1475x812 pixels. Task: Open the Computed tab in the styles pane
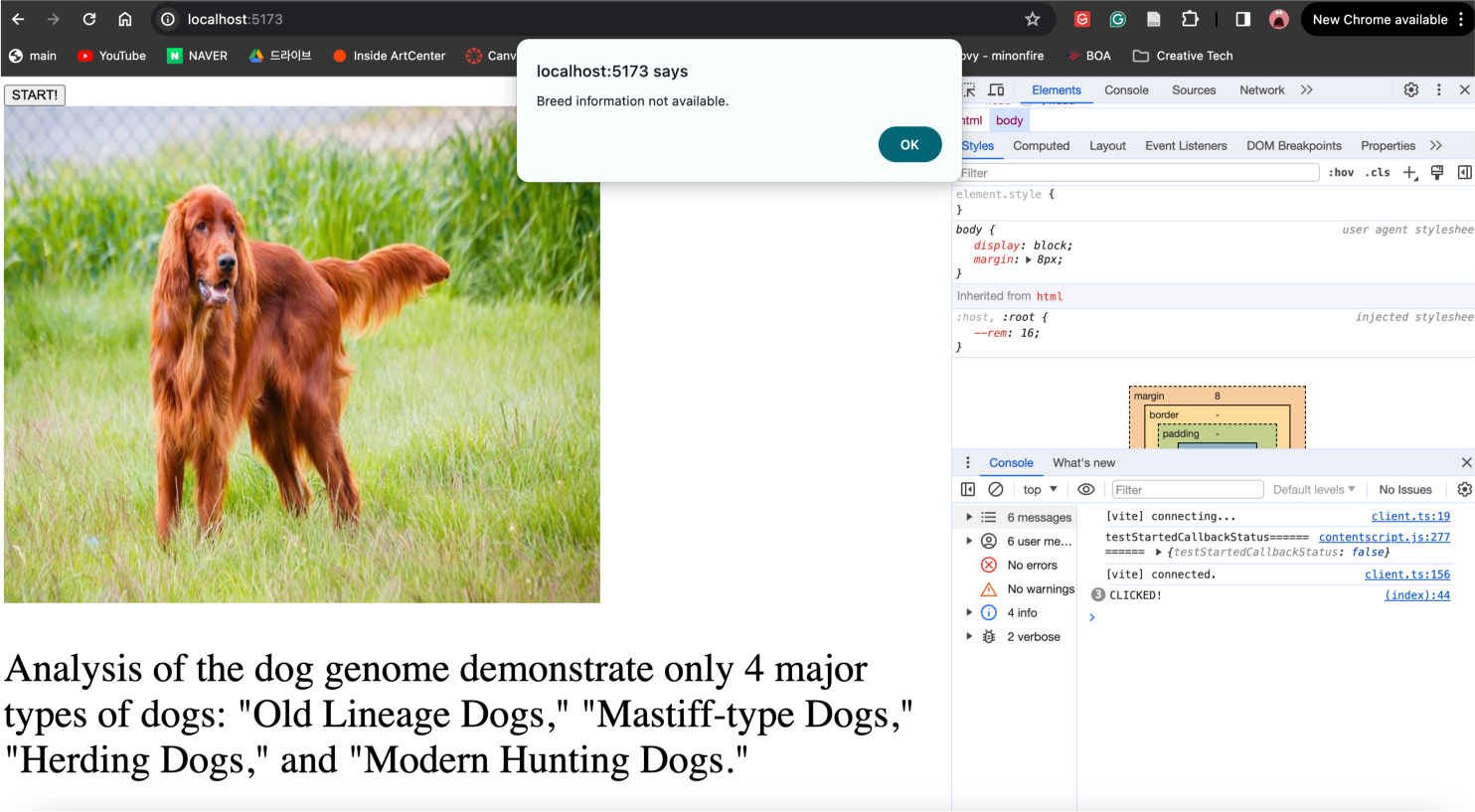(x=1041, y=146)
